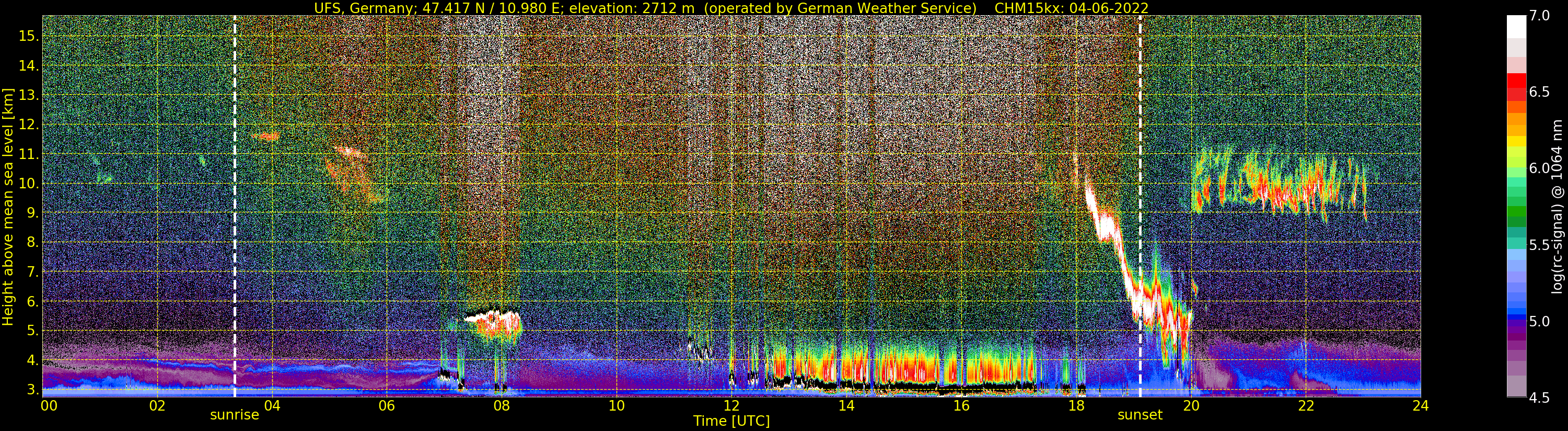Click the height tick label '8.'
The image size is (1568, 431).
click(33, 243)
